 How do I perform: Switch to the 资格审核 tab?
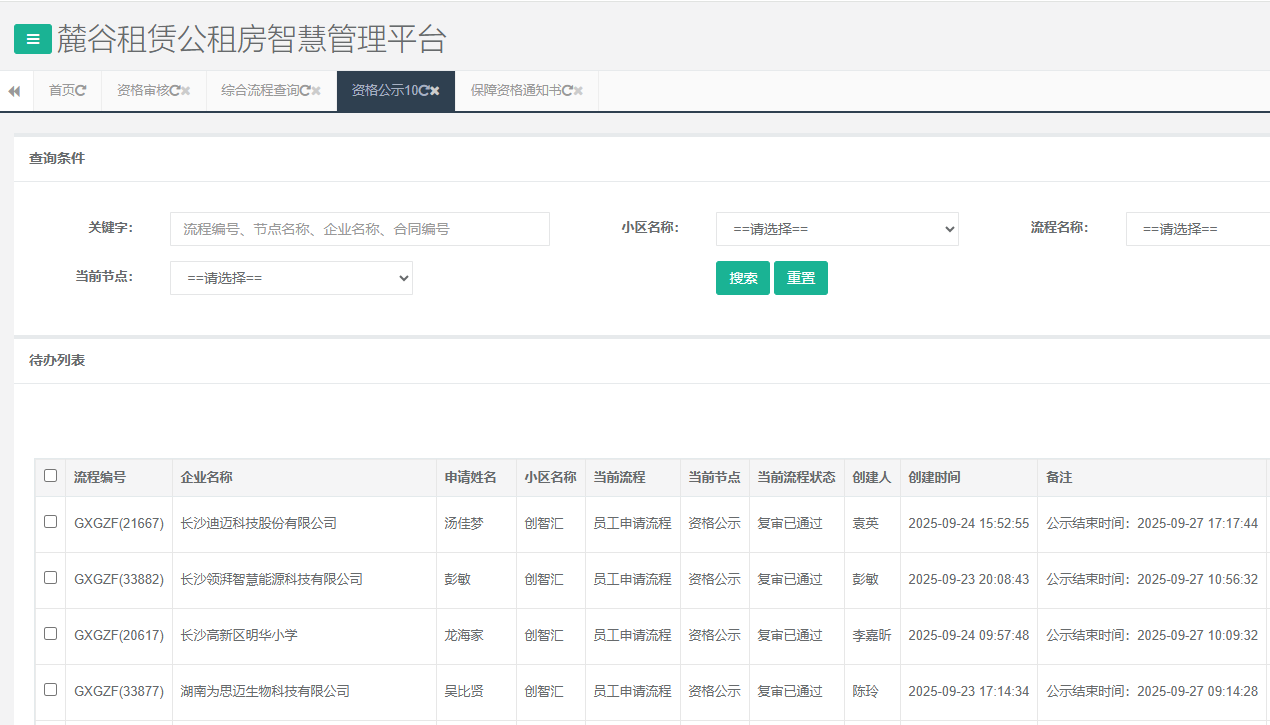tap(142, 91)
